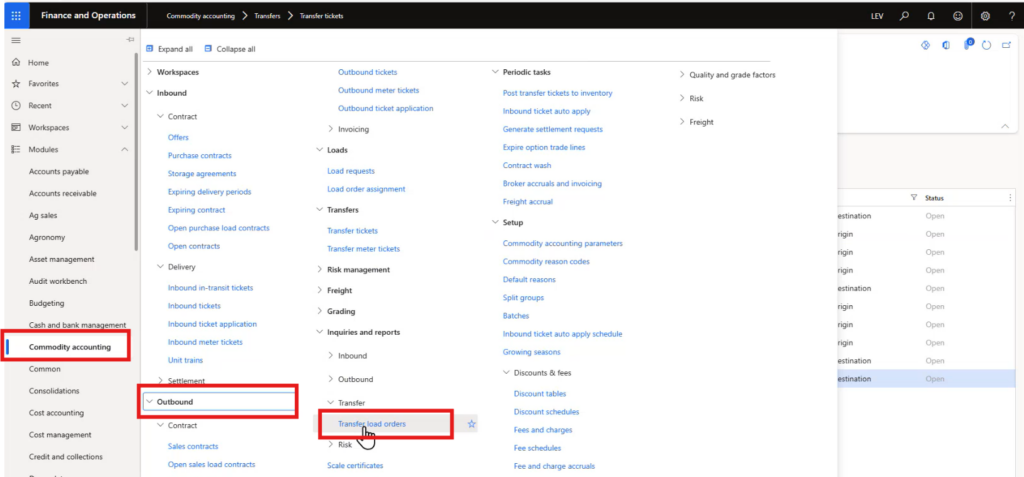Open Outbound ticket application link
Viewport: 1024px width, 477px height.
(386, 108)
